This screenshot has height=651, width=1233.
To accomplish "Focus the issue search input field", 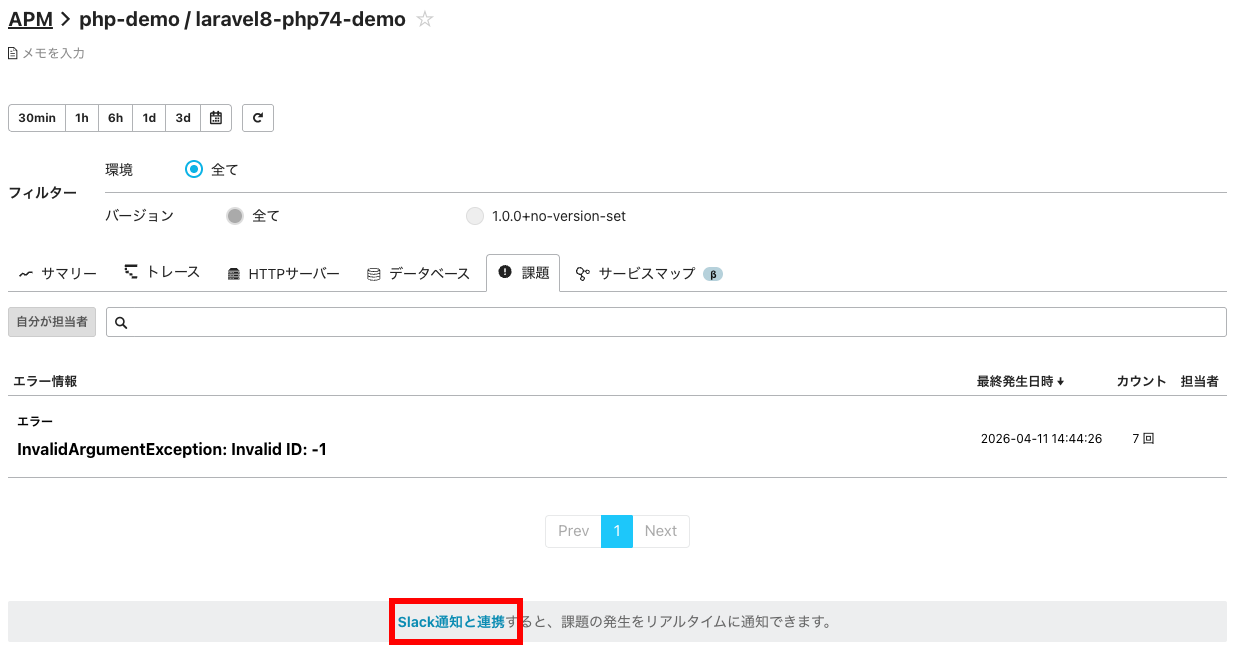I will coord(666,322).
